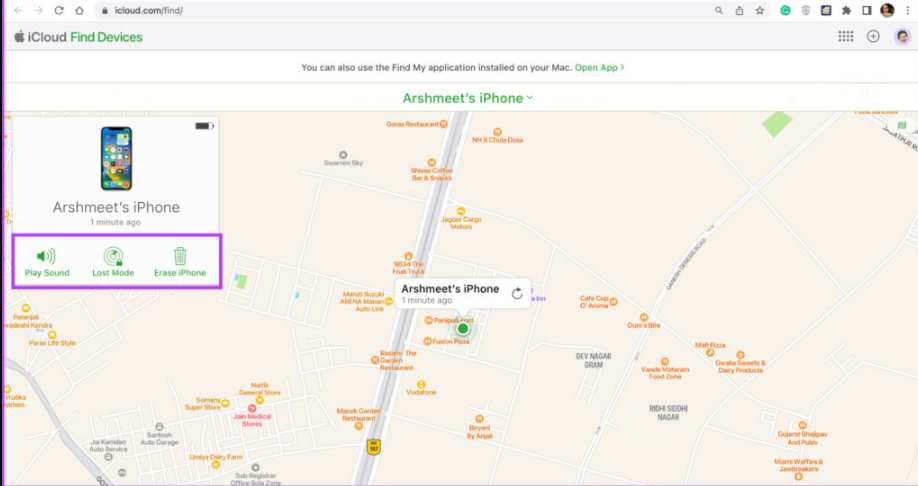Click the Fusion Pizza map marker
The height and width of the screenshot is (486, 918).
[x=427, y=341]
